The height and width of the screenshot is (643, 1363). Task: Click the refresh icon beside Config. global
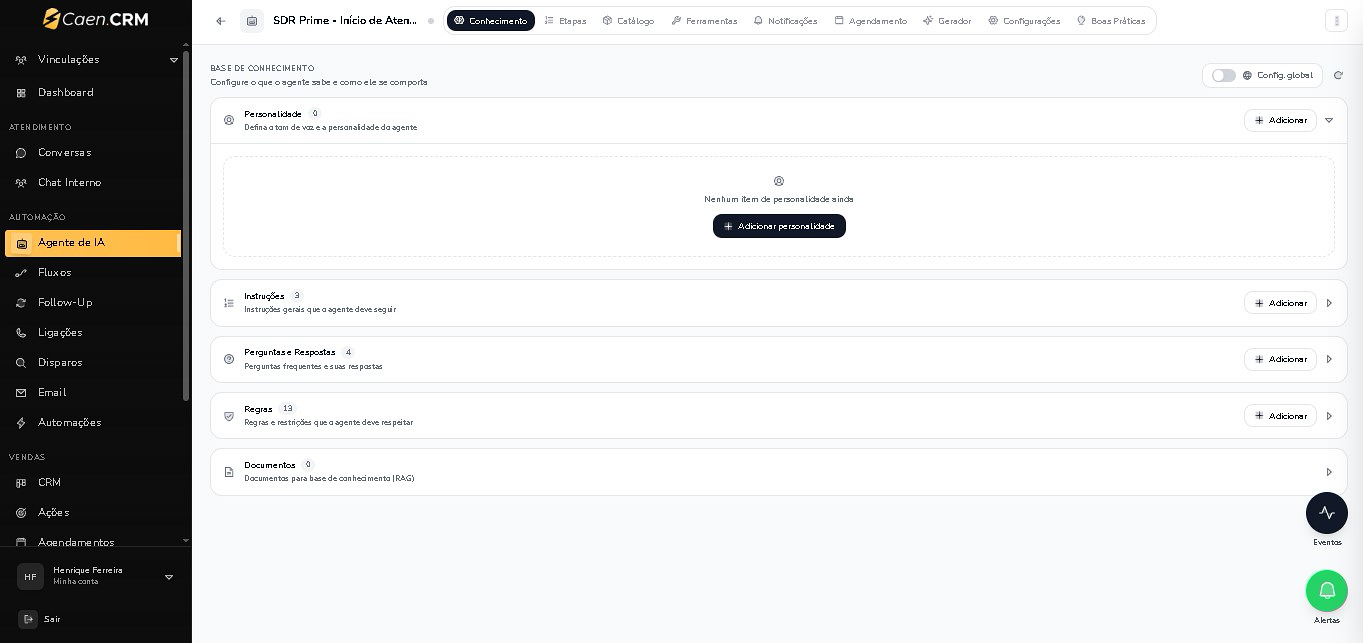(1338, 75)
